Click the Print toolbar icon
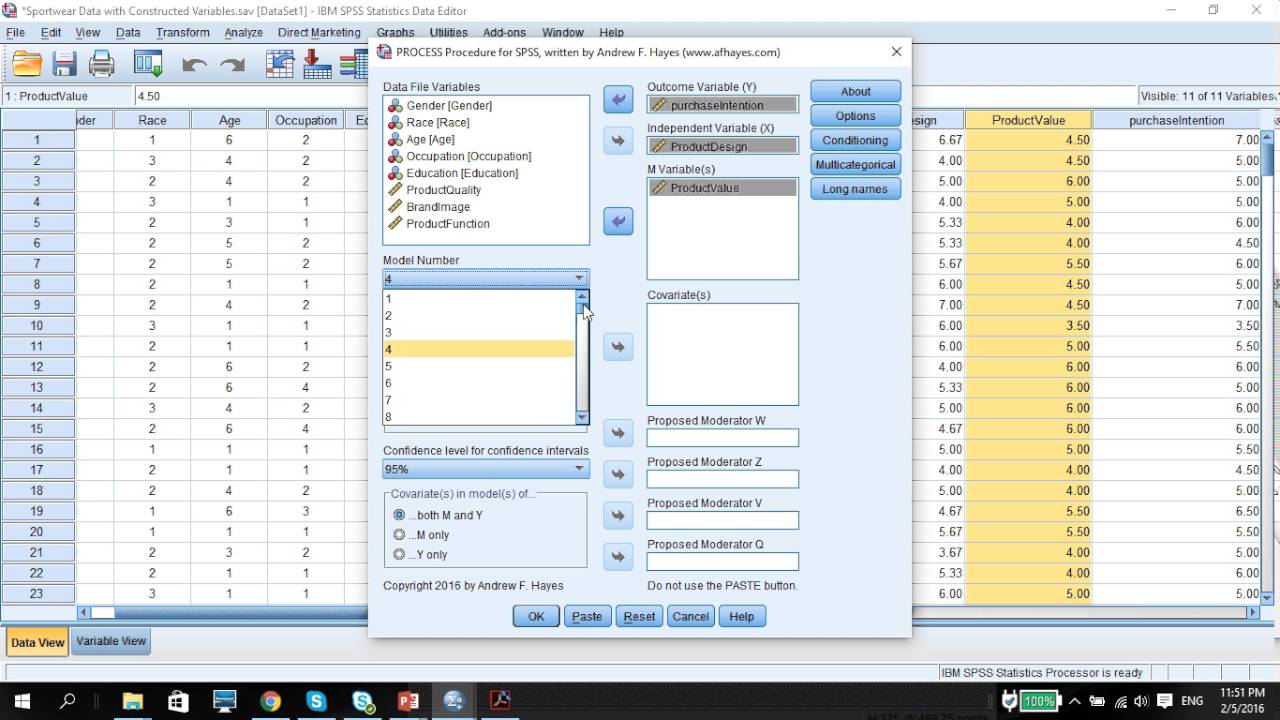This screenshot has height=720, width=1280. 102,65
